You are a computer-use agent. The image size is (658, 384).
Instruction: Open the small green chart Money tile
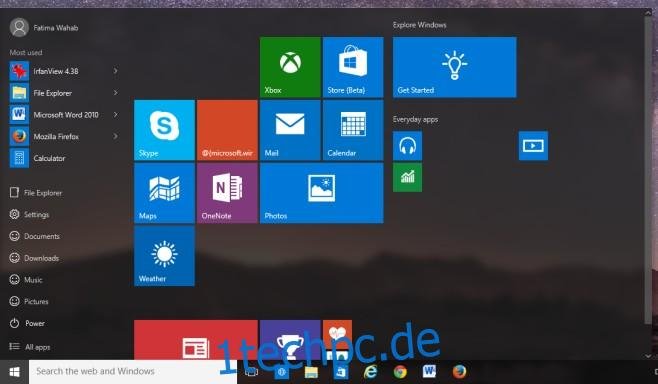pyautogui.click(x=407, y=178)
